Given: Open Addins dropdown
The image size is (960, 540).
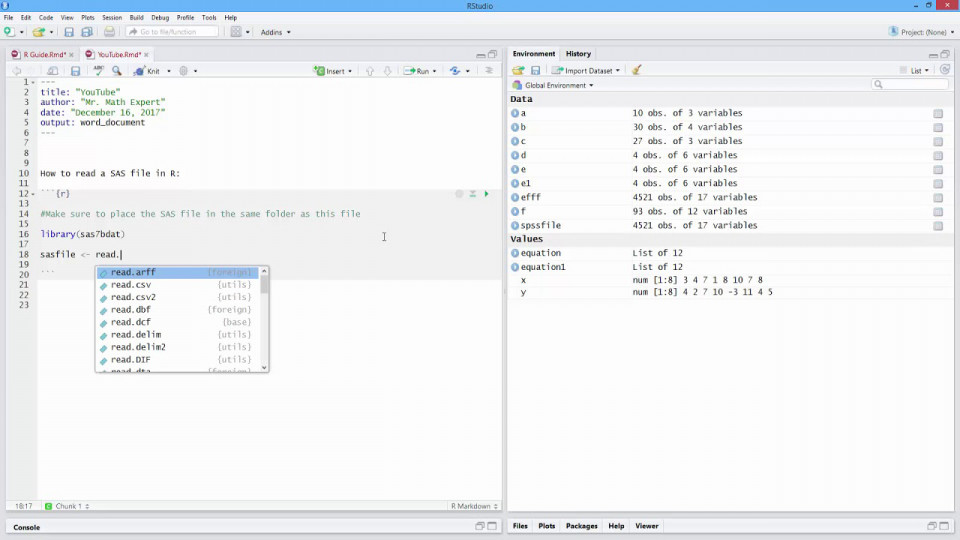Looking at the screenshot, I should point(276,32).
